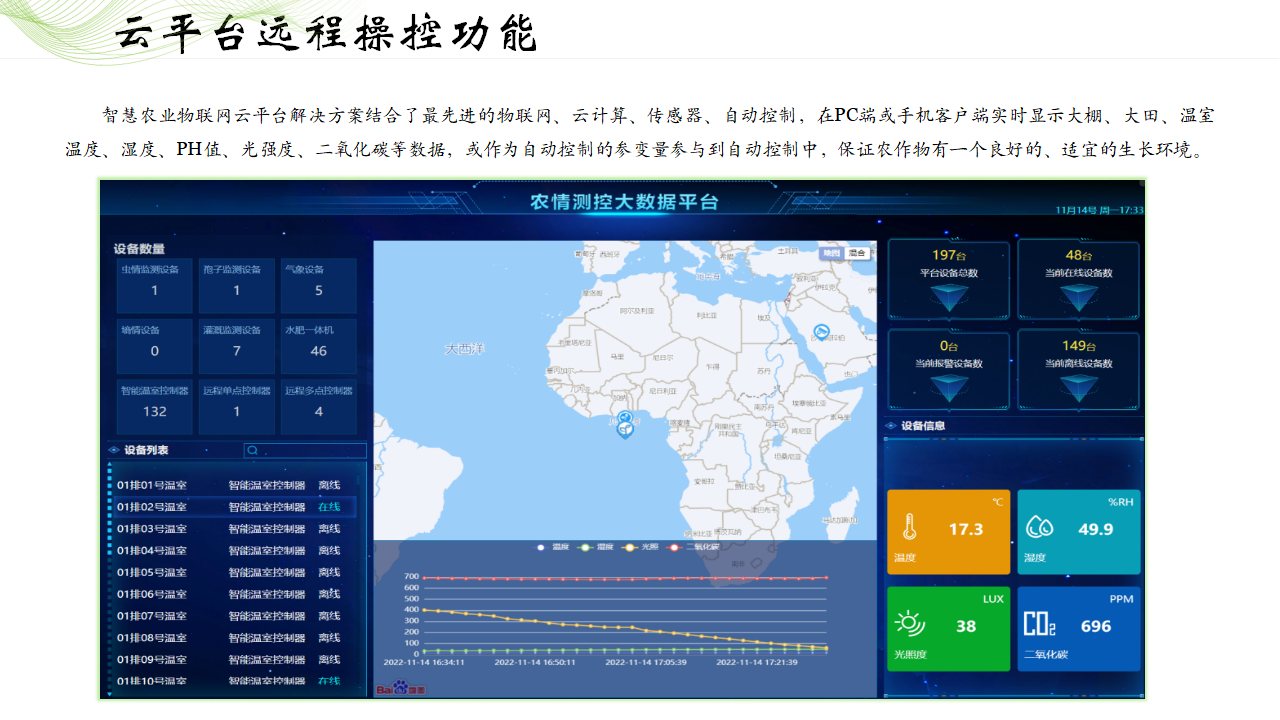Select the 01排09号温室 device row

coord(235,660)
